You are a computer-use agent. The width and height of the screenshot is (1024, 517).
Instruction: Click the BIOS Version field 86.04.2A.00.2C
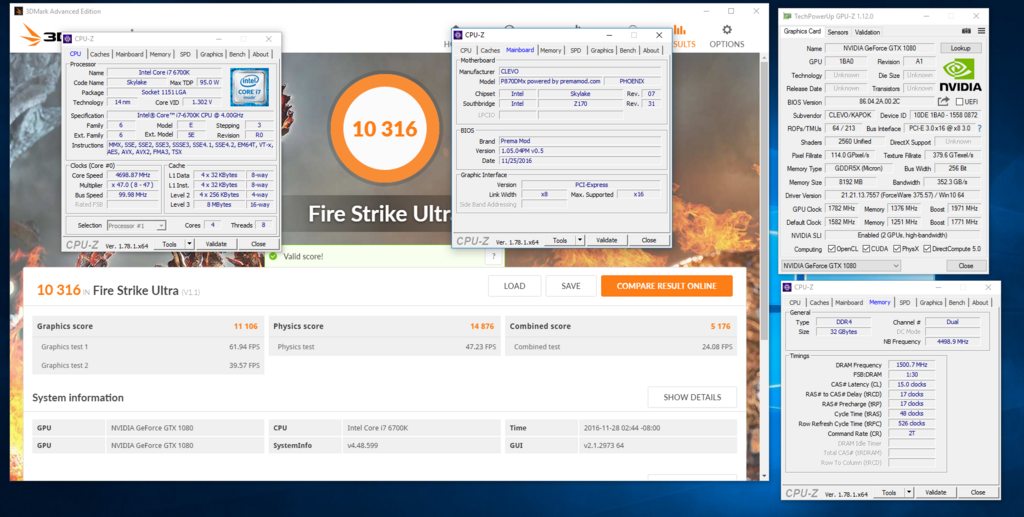(x=880, y=102)
